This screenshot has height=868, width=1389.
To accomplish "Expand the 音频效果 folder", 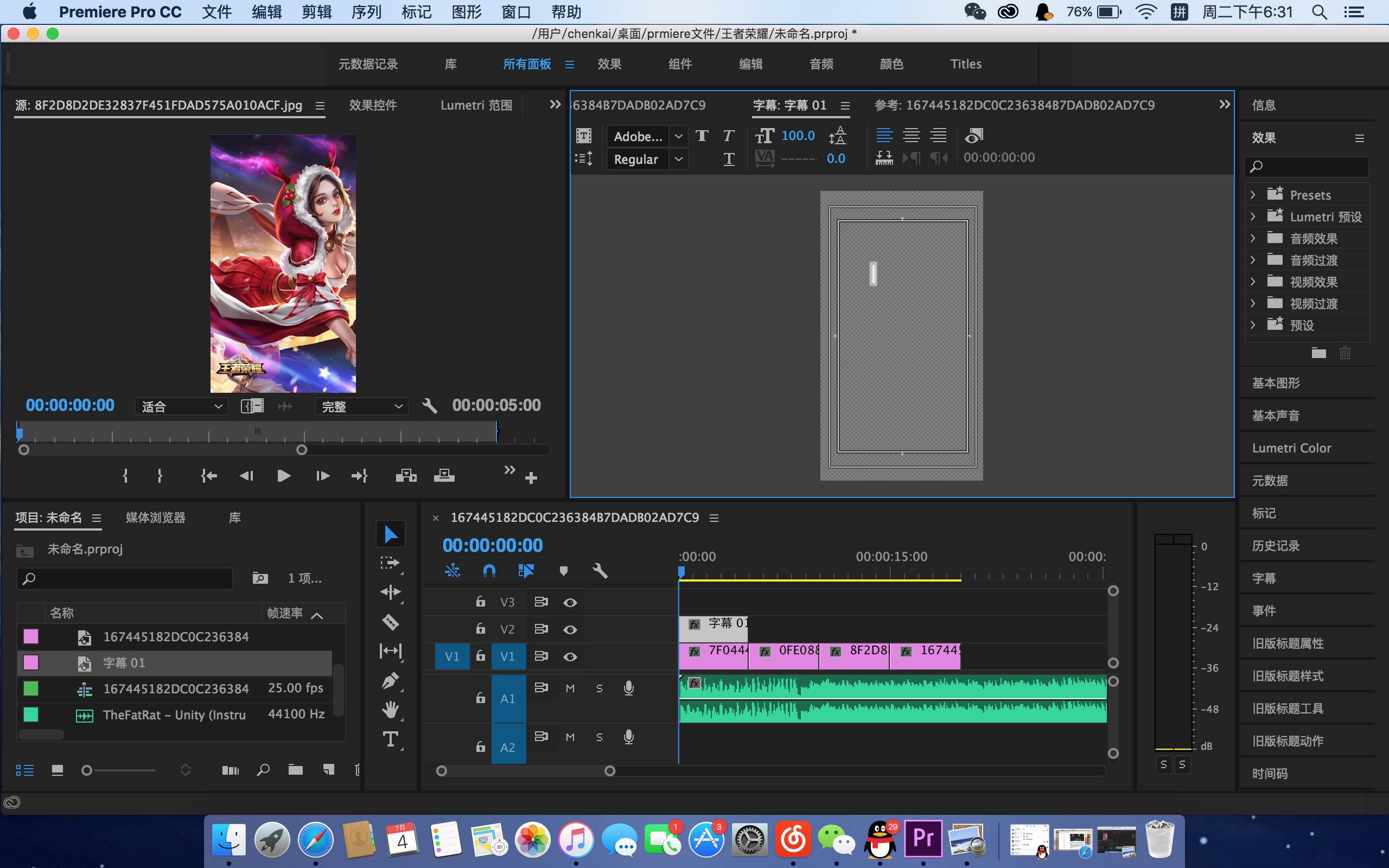I will (1253, 238).
